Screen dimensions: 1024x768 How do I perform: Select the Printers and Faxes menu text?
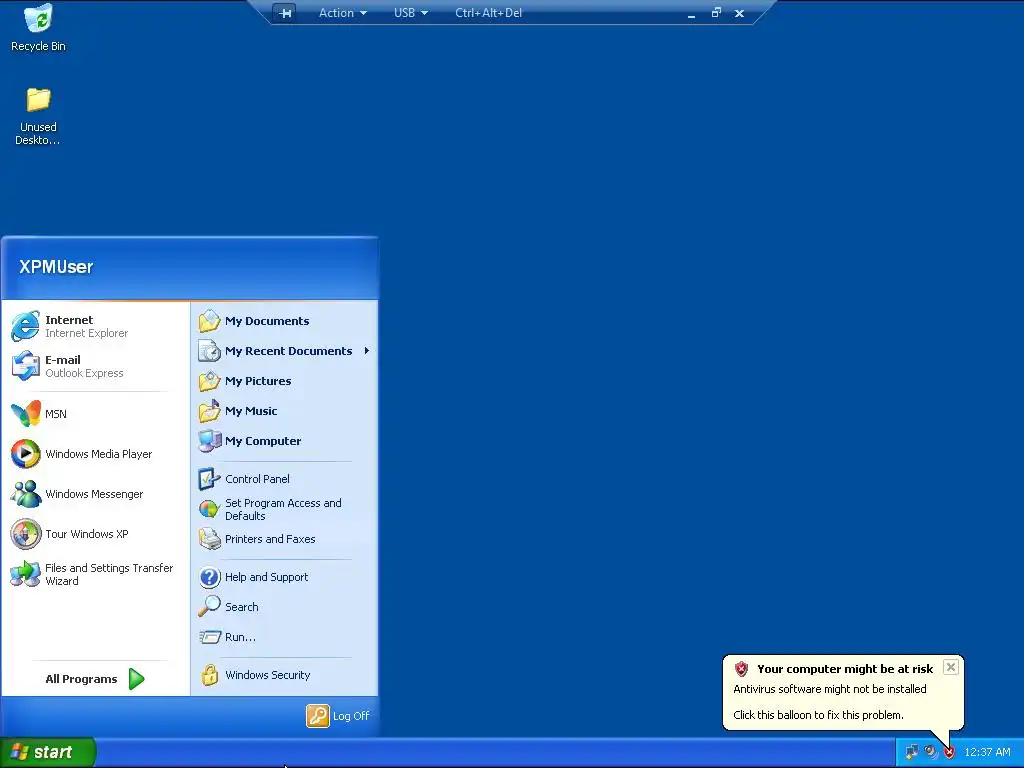[270, 539]
